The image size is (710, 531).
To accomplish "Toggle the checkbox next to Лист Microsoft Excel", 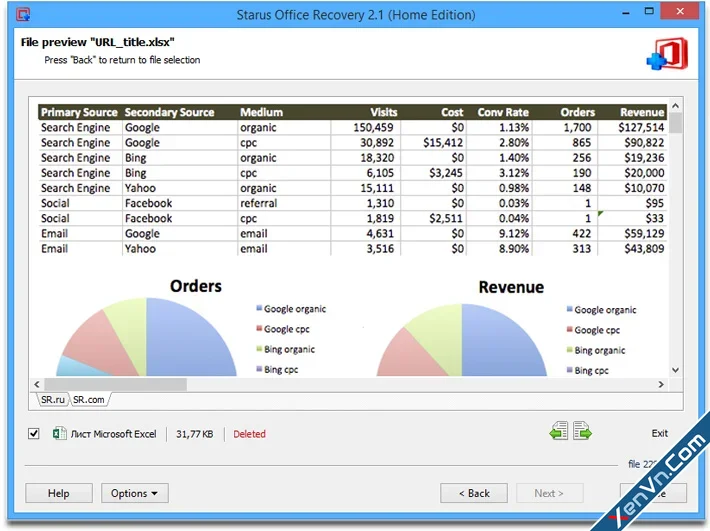I will [x=34, y=434].
